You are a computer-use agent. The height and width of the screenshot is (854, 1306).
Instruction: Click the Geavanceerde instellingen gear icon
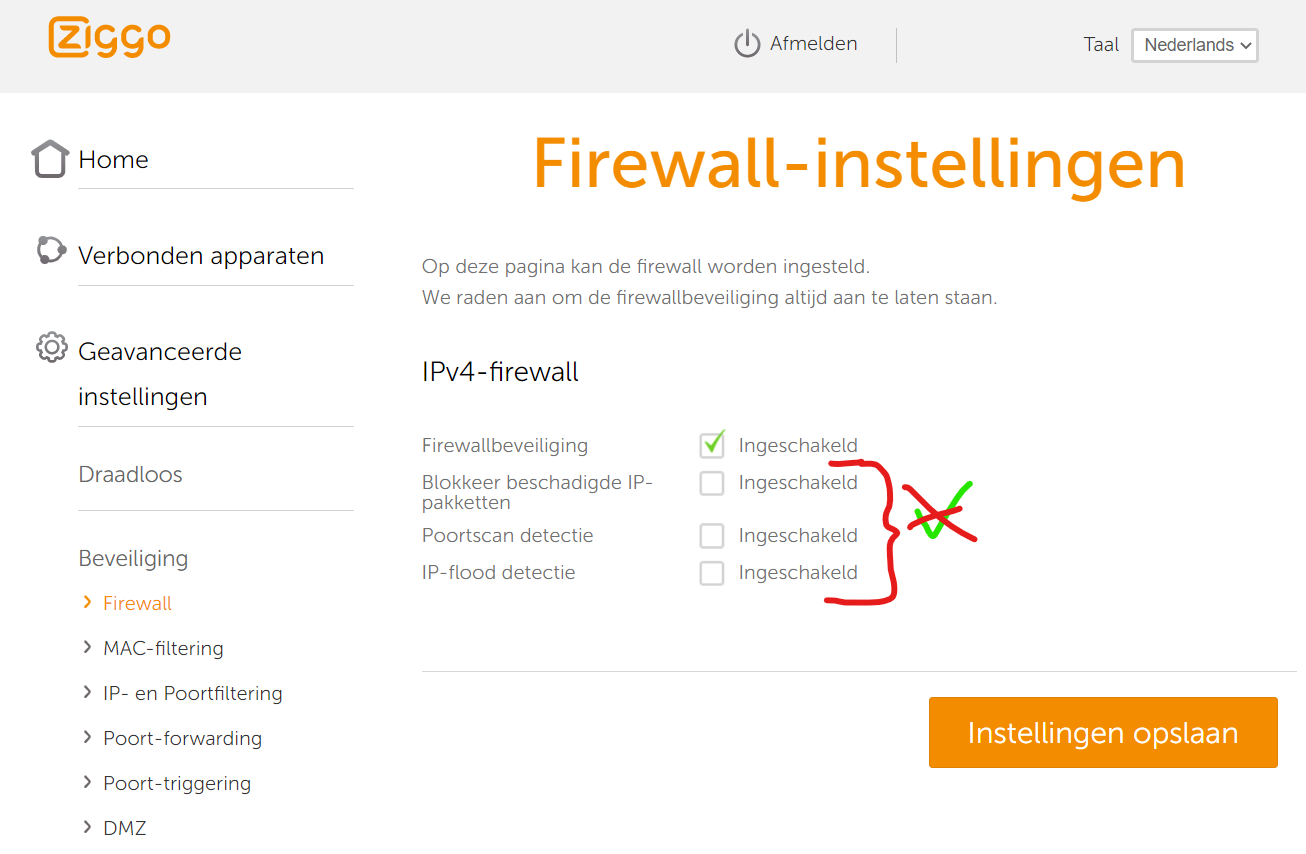click(x=50, y=348)
